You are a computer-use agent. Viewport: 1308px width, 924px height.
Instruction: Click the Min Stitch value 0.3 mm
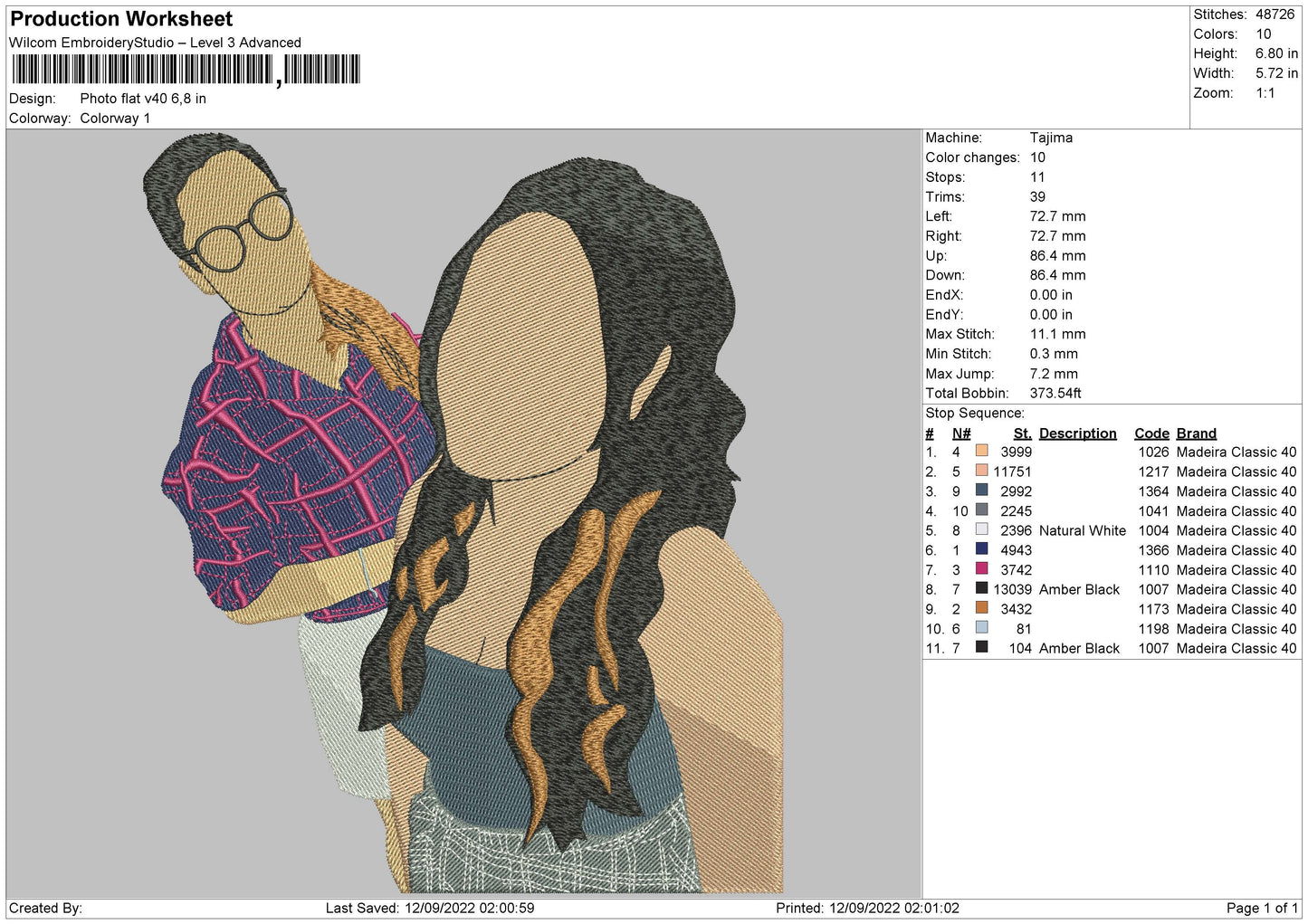[1054, 354]
